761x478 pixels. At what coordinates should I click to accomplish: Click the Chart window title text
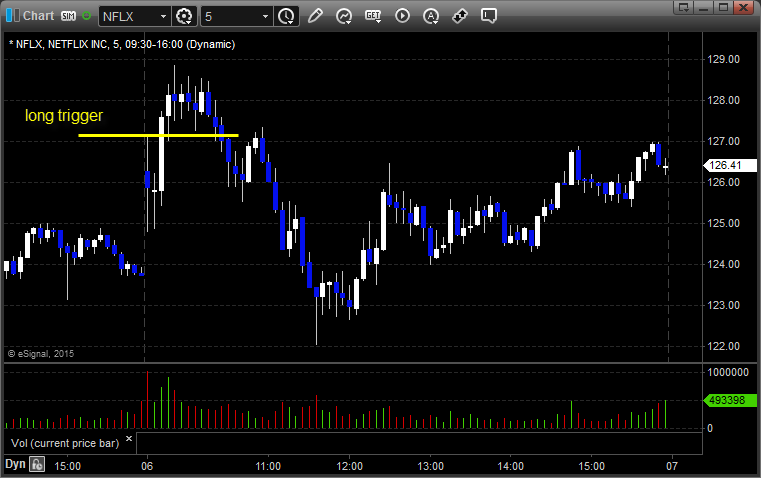point(39,16)
